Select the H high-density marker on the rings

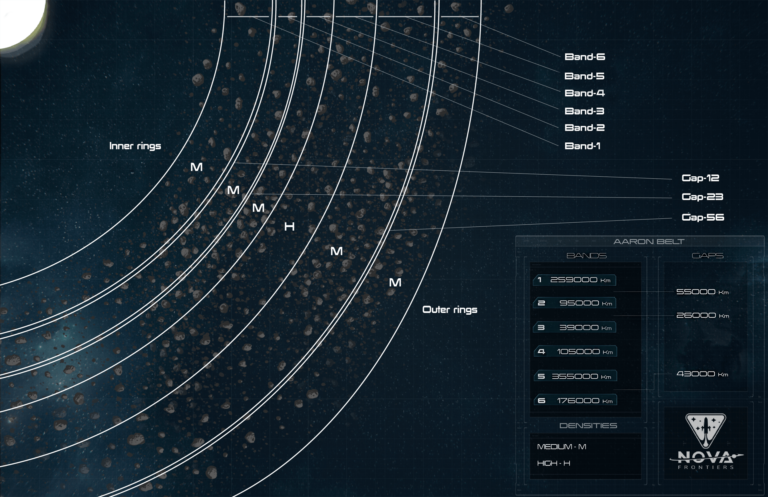[x=289, y=228]
